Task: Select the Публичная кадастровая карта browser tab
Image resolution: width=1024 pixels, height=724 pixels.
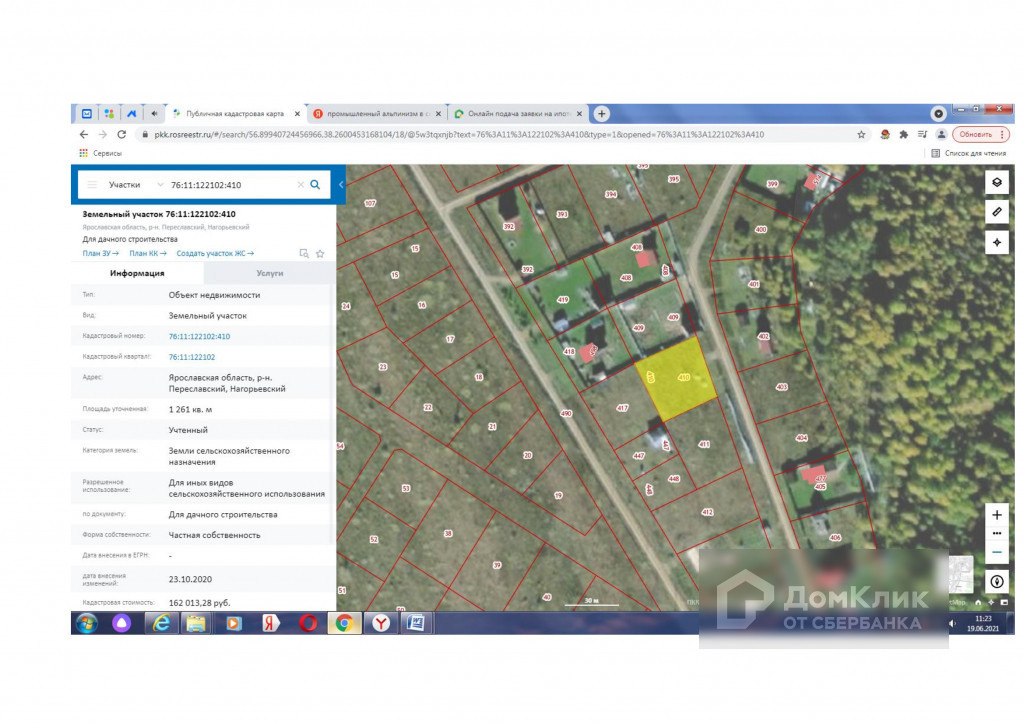Action: [235, 114]
